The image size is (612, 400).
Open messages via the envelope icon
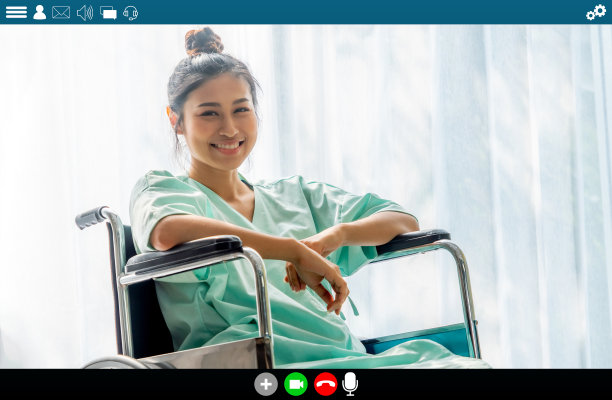click(x=61, y=12)
